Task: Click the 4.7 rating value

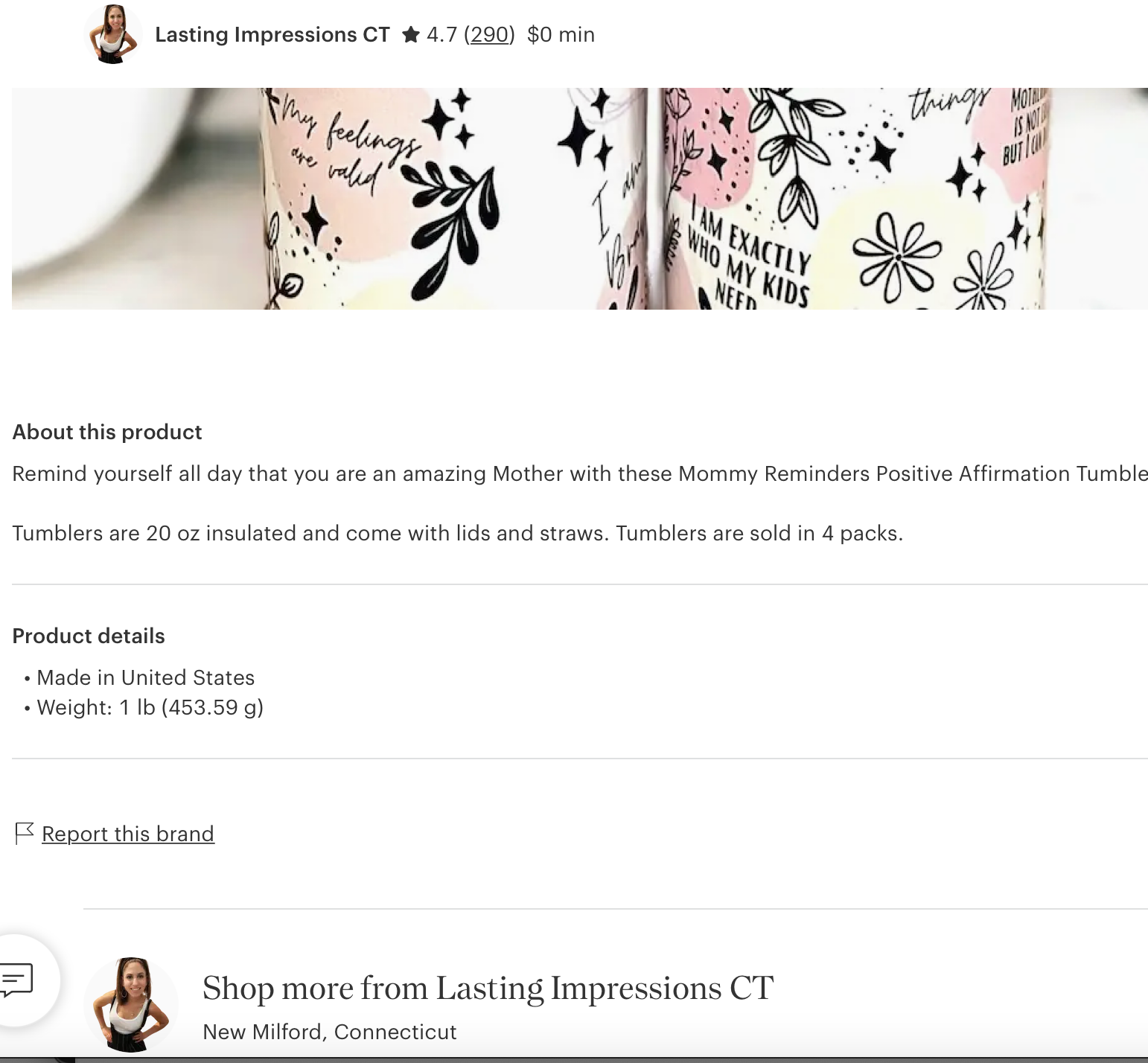Action: pyautogui.click(x=441, y=35)
